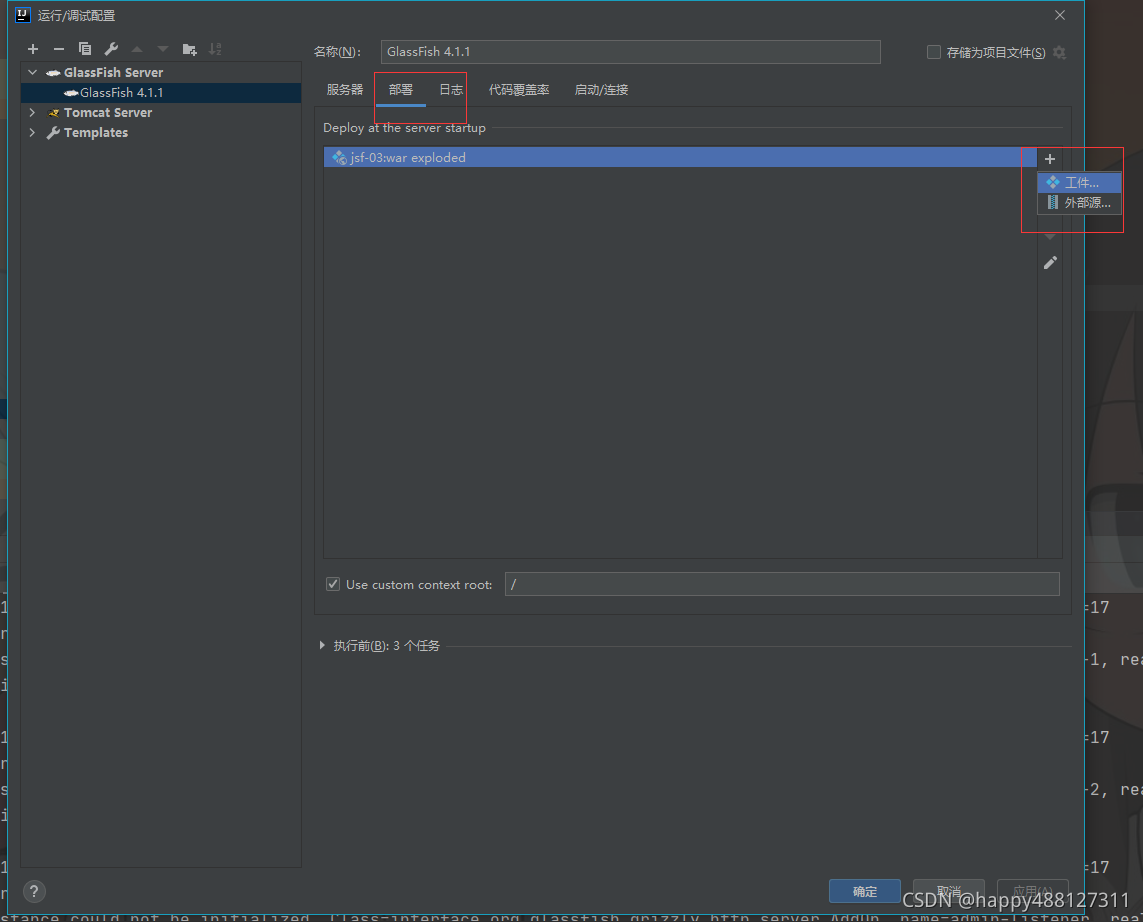Select Templates in the tree

coord(96,133)
